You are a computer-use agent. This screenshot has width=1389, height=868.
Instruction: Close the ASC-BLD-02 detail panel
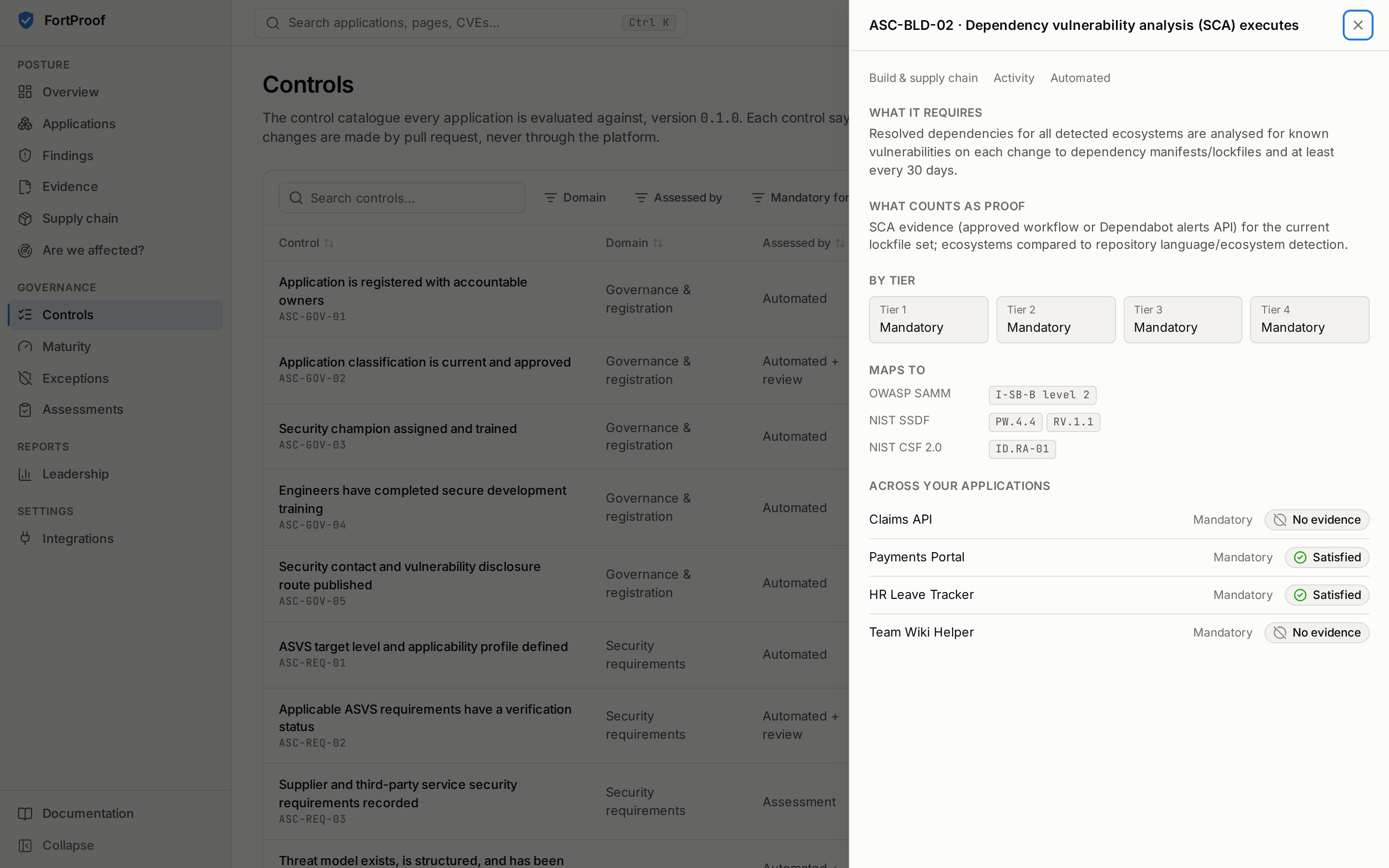pyautogui.click(x=1358, y=25)
